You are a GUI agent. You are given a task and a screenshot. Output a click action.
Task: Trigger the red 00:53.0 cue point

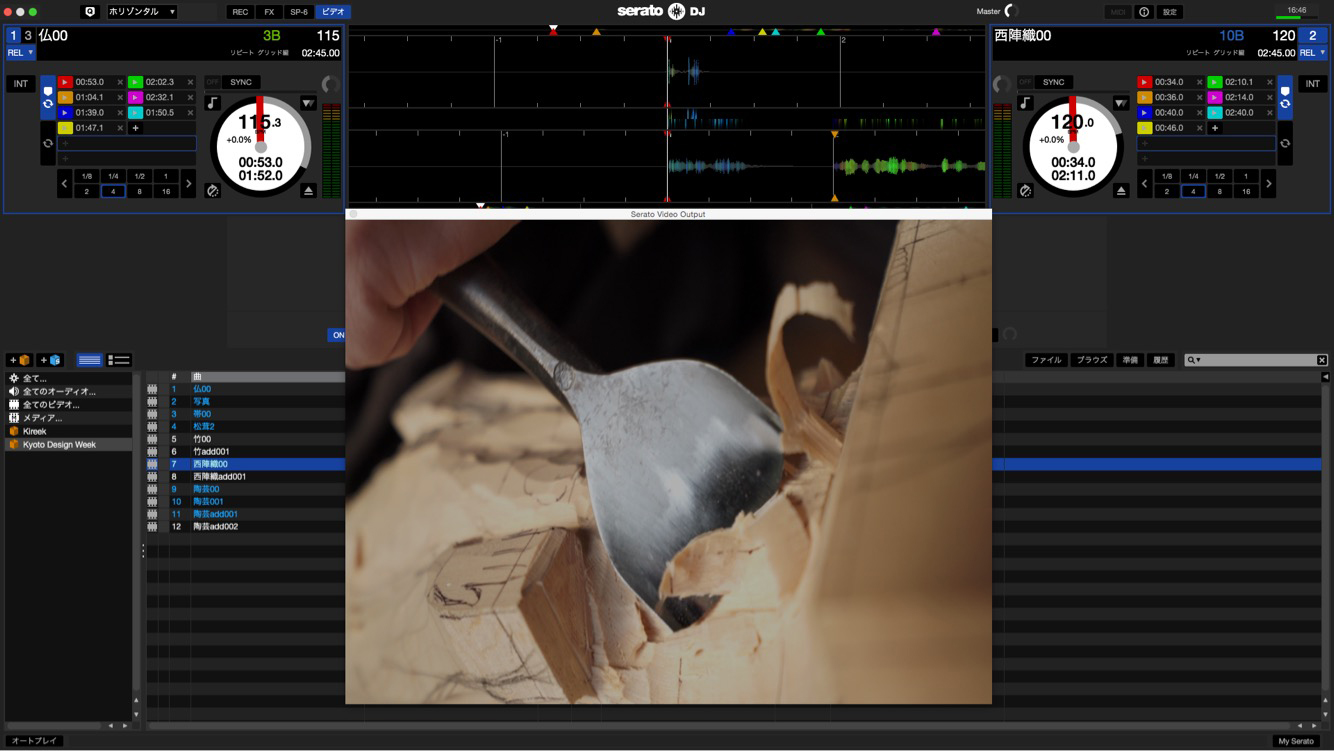[x=65, y=82]
